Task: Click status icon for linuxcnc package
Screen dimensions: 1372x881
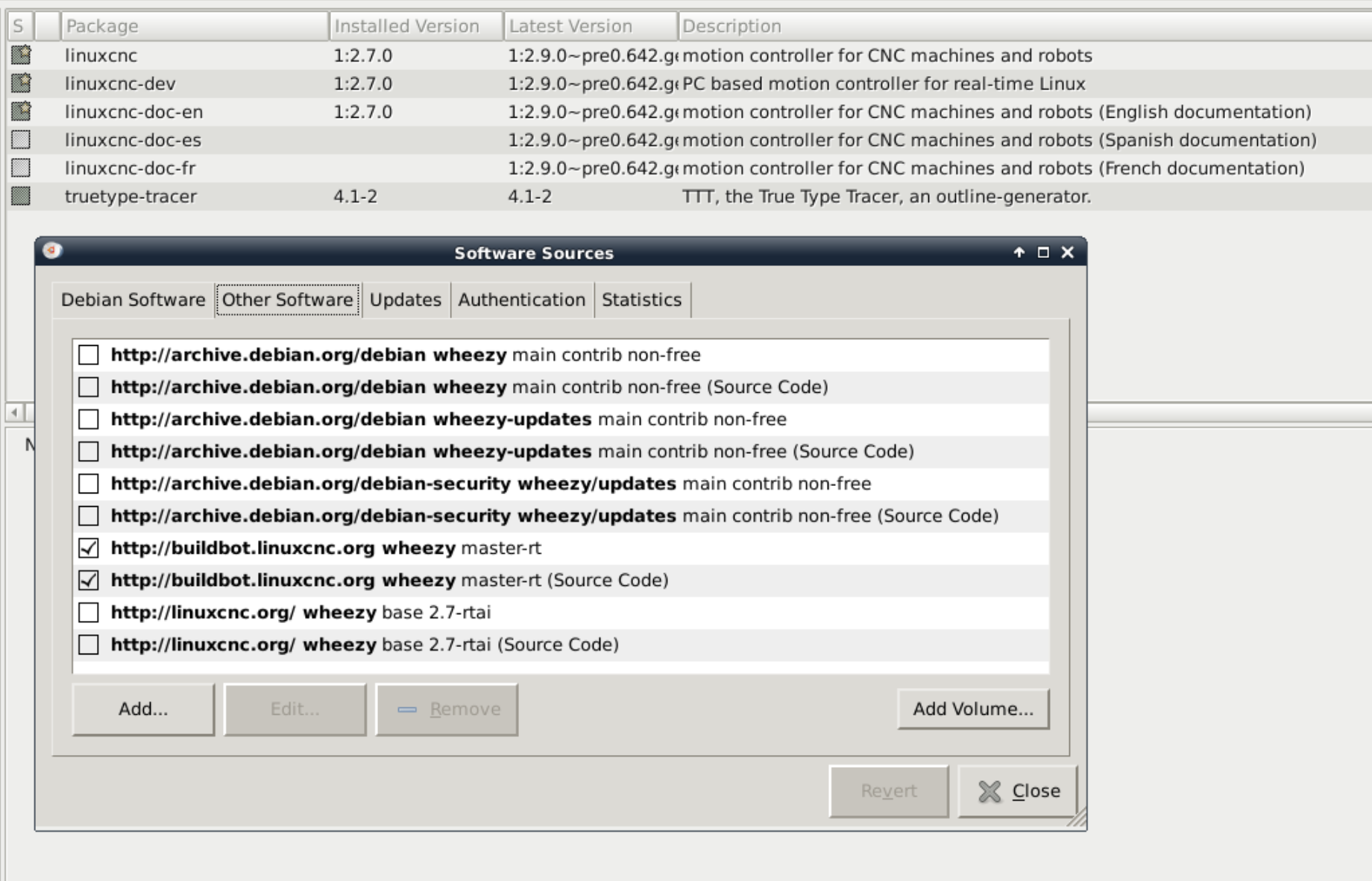Action: tap(21, 55)
